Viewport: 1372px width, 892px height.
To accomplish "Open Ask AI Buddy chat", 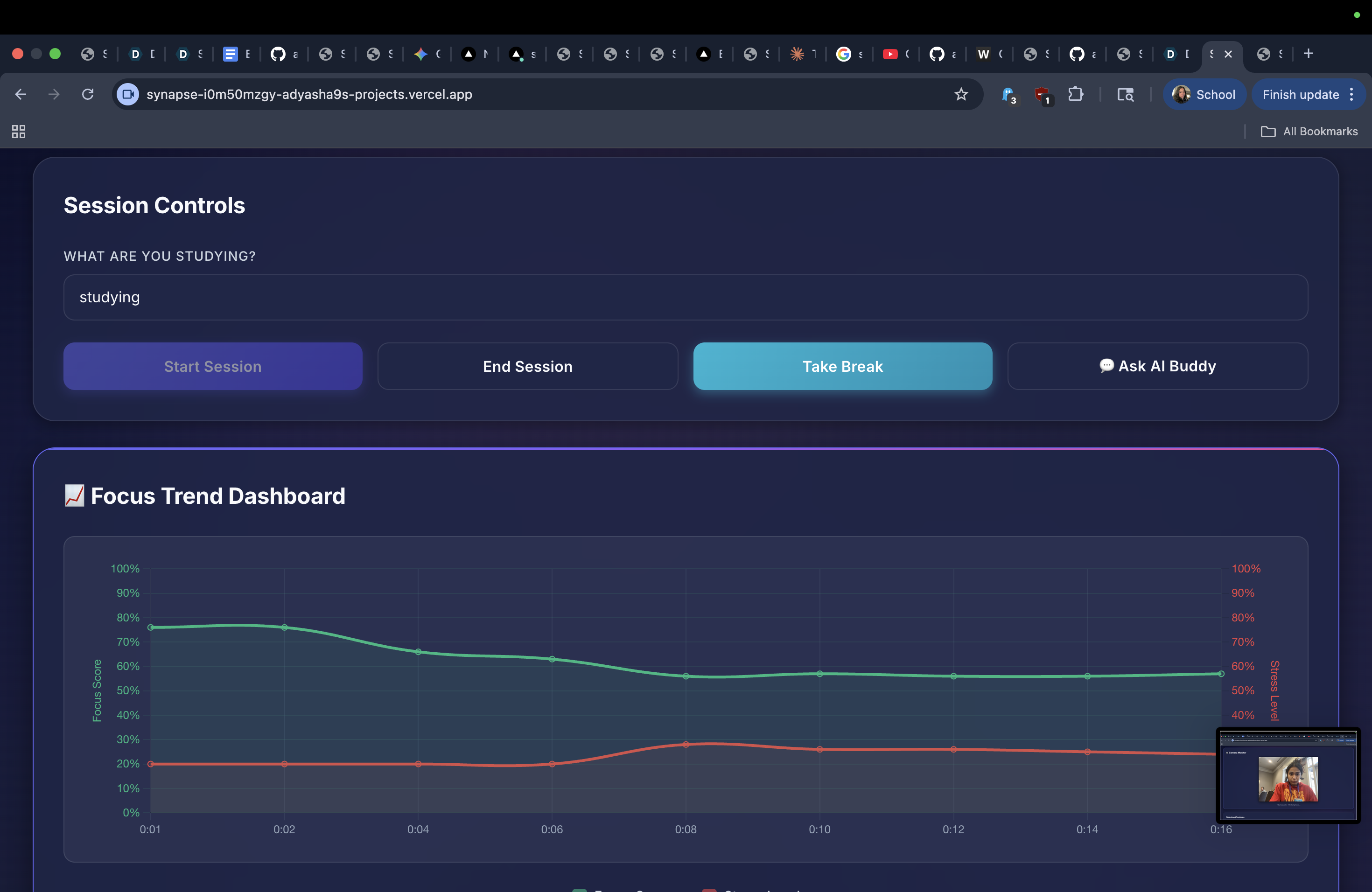I will click(1157, 366).
